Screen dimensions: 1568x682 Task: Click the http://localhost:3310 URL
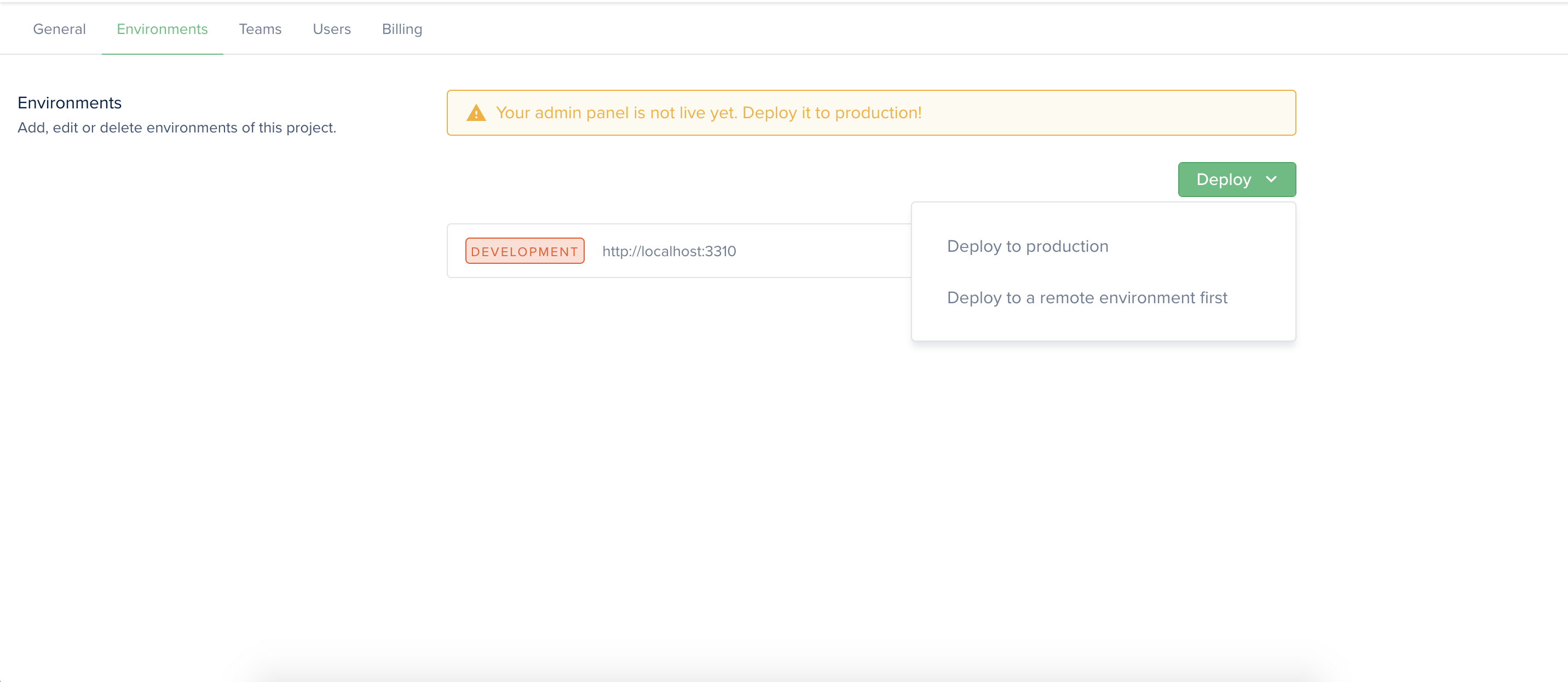pos(669,251)
